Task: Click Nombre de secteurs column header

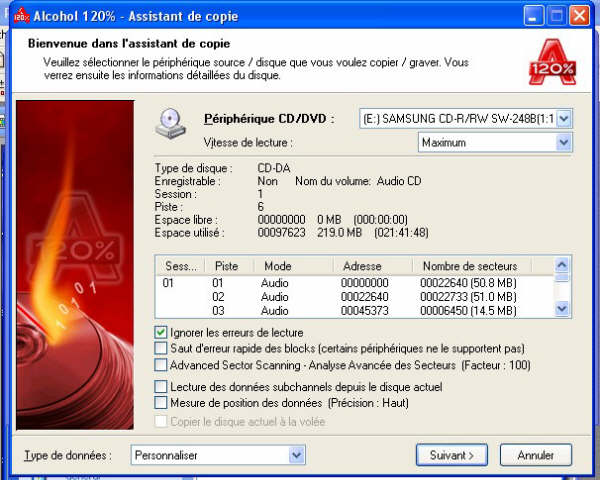Action: pyautogui.click(x=472, y=266)
